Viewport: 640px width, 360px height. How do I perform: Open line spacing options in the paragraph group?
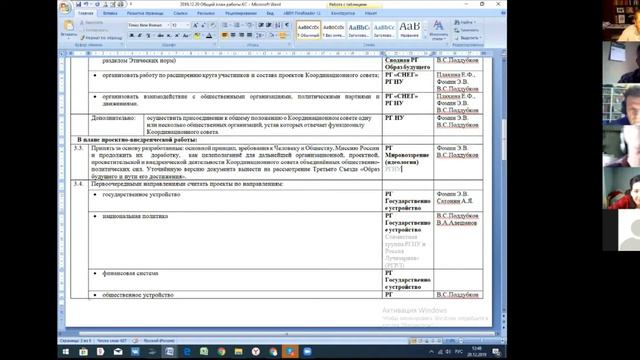260,36
